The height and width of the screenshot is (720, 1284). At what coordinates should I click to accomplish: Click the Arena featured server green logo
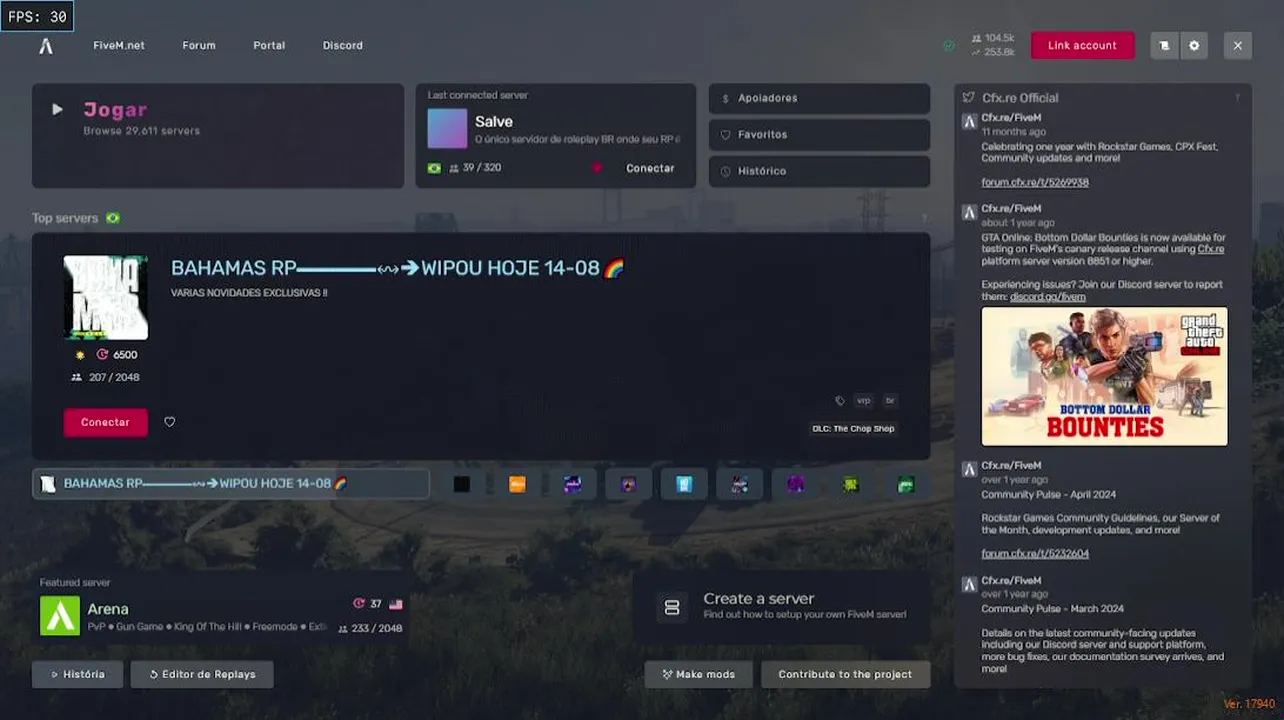[60, 616]
